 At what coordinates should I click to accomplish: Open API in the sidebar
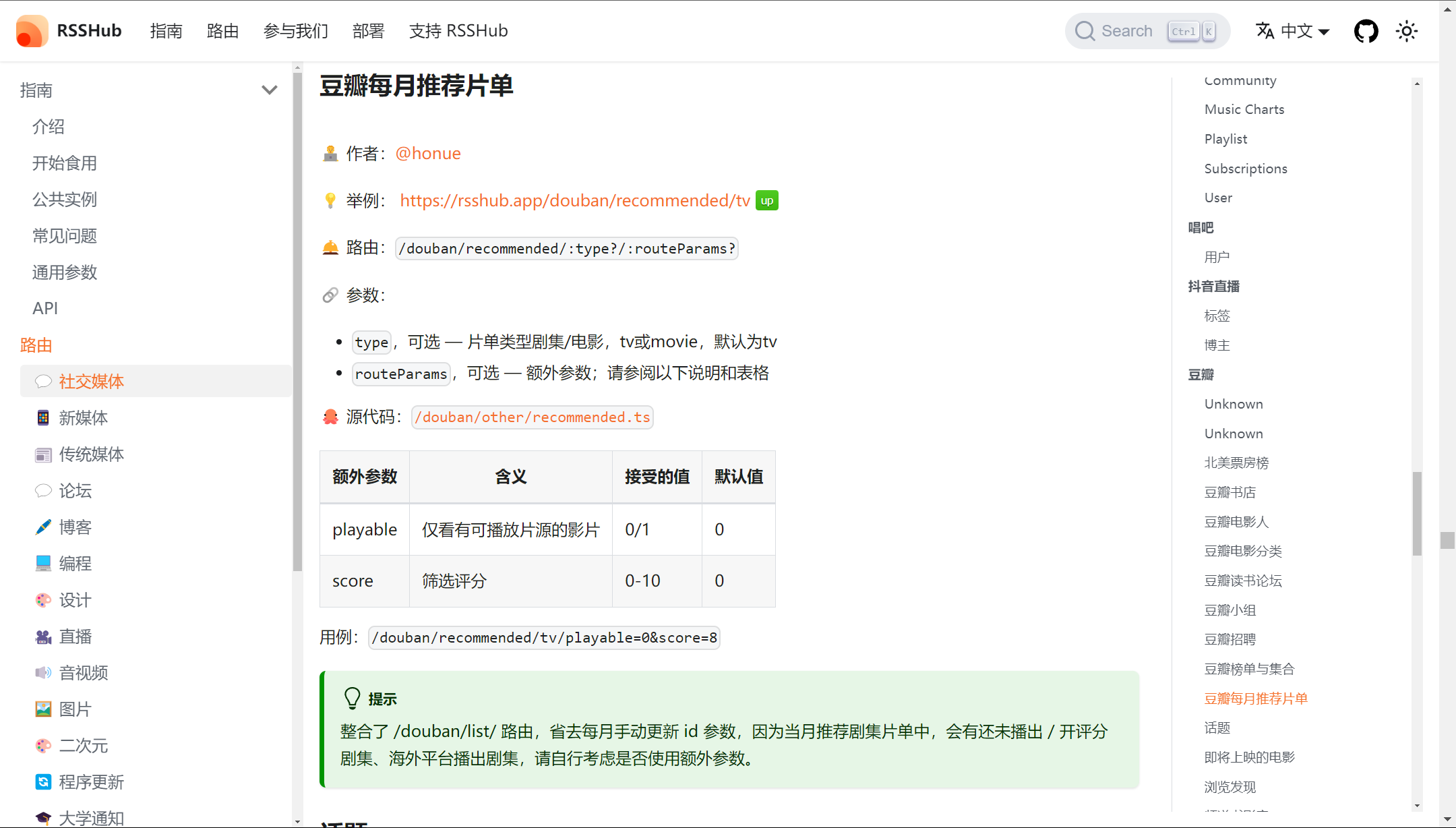click(x=45, y=308)
